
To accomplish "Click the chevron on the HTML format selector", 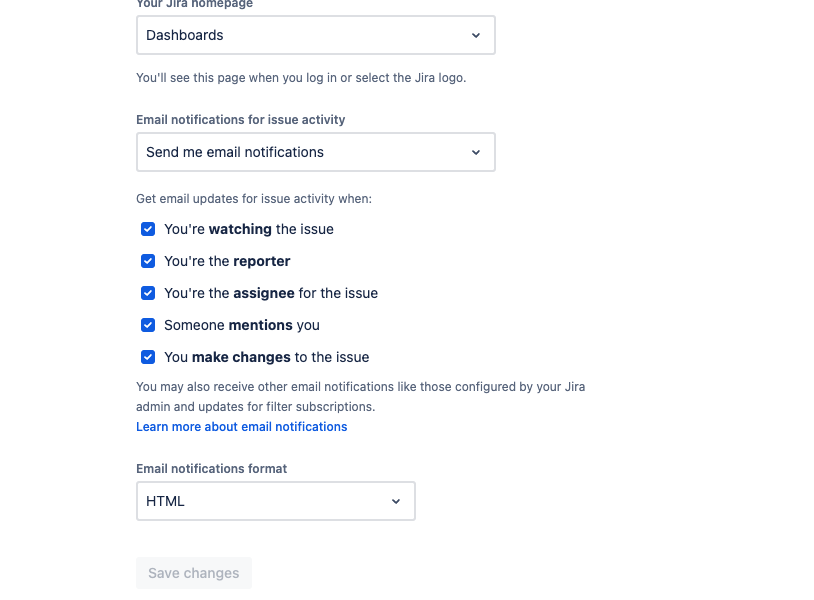I will 396,500.
